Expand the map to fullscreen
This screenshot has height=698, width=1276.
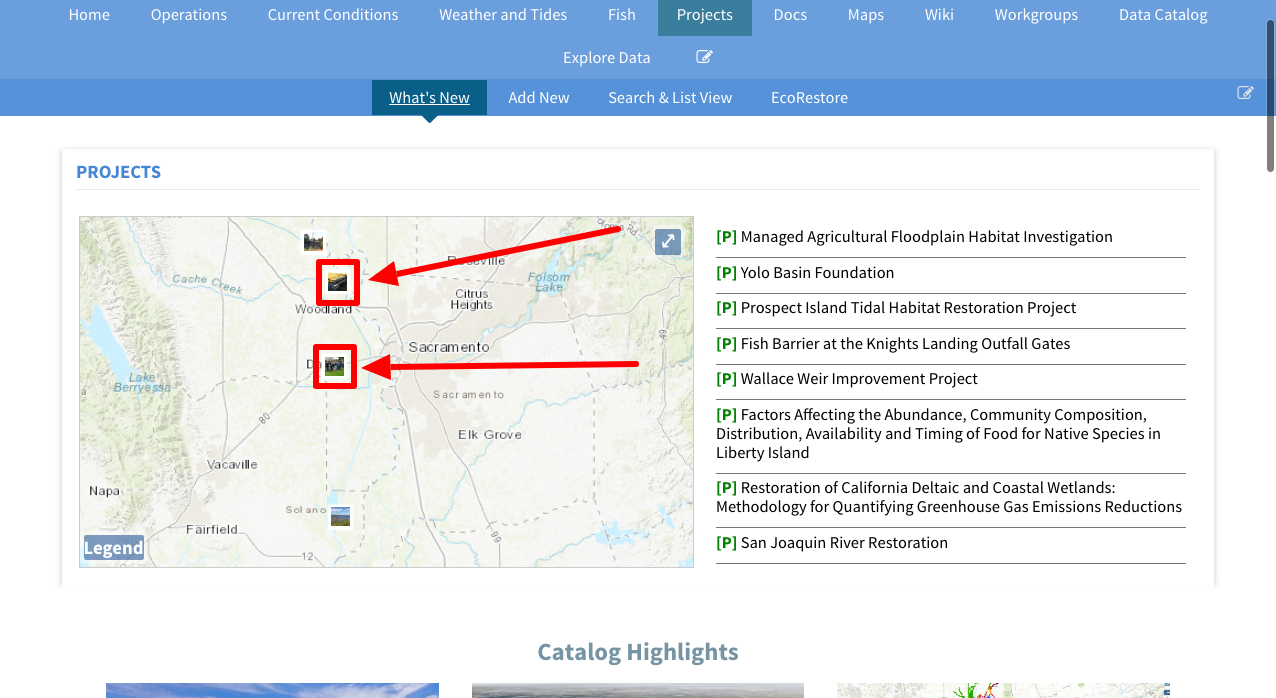667,242
